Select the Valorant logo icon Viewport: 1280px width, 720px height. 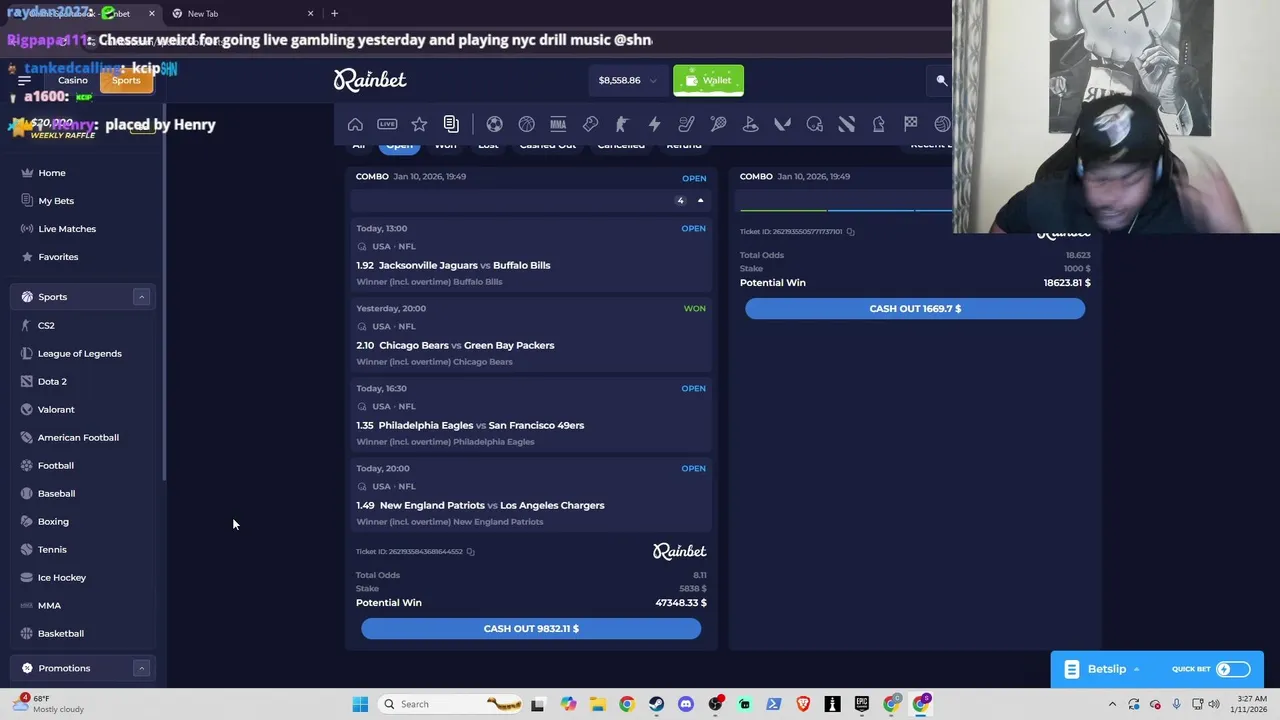pyautogui.click(x=782, y=124)
